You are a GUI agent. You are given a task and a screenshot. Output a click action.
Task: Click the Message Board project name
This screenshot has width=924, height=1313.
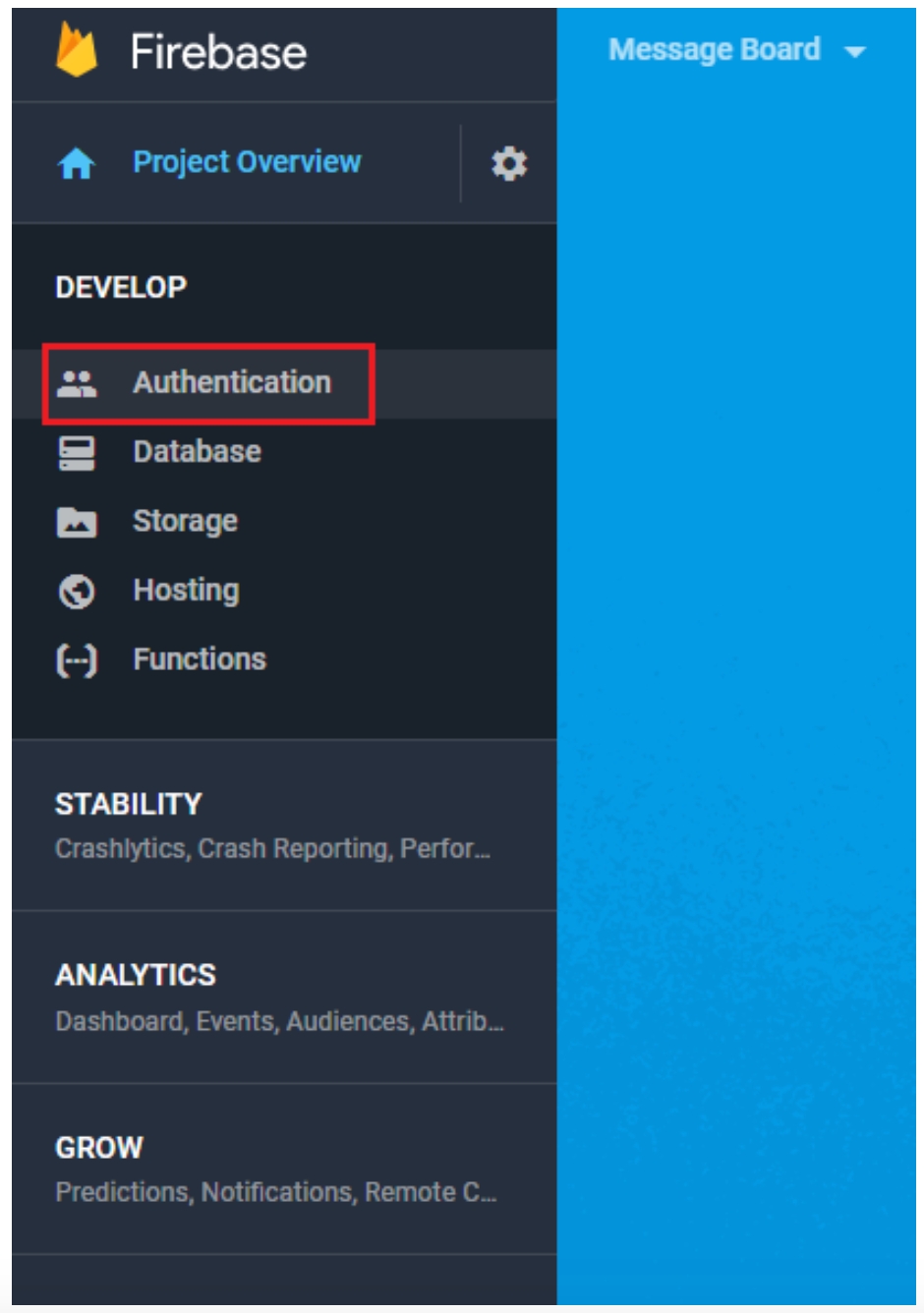pyautogui.click(x=714, y=50)
